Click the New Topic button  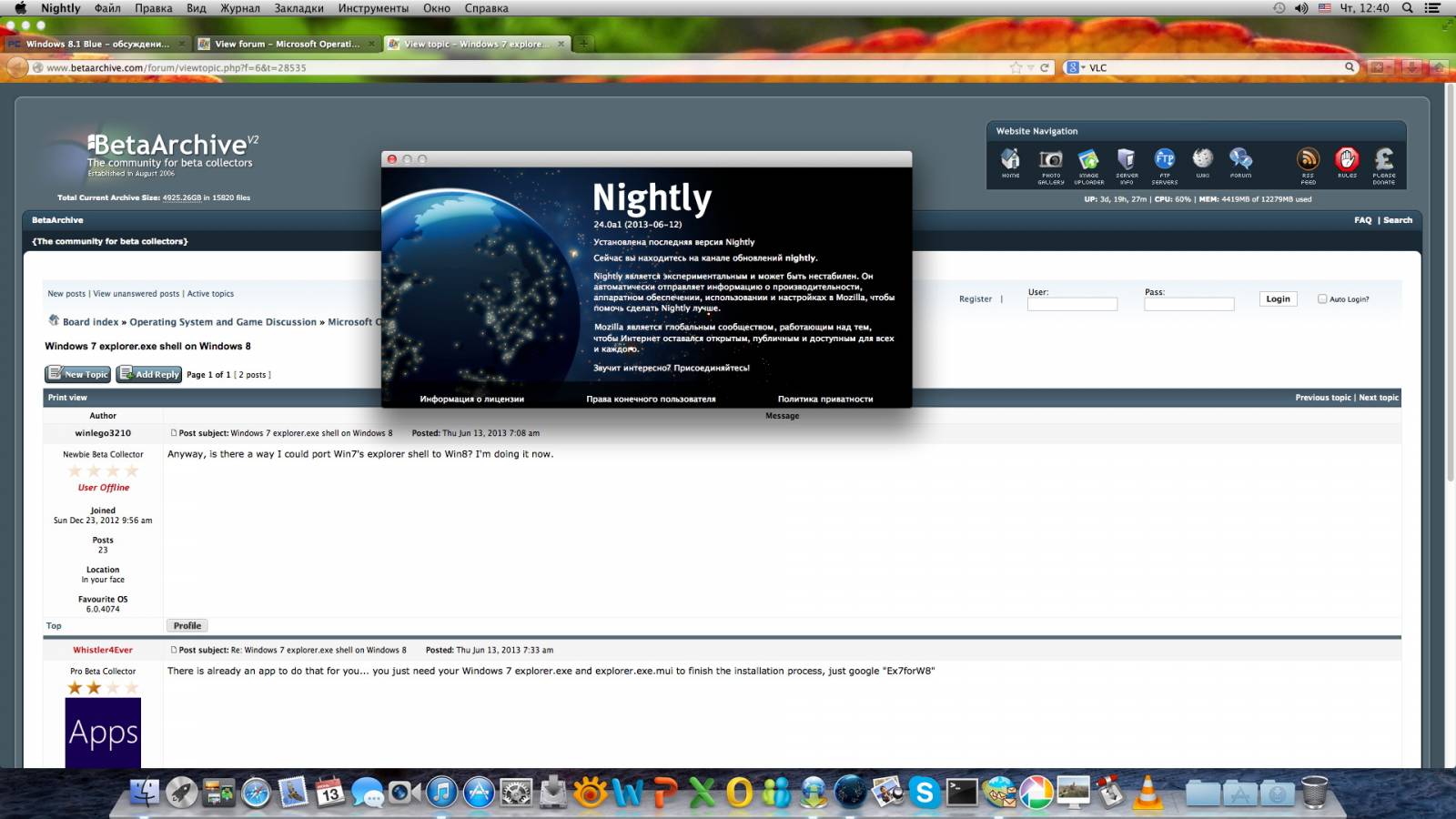(x=78, y=374)
